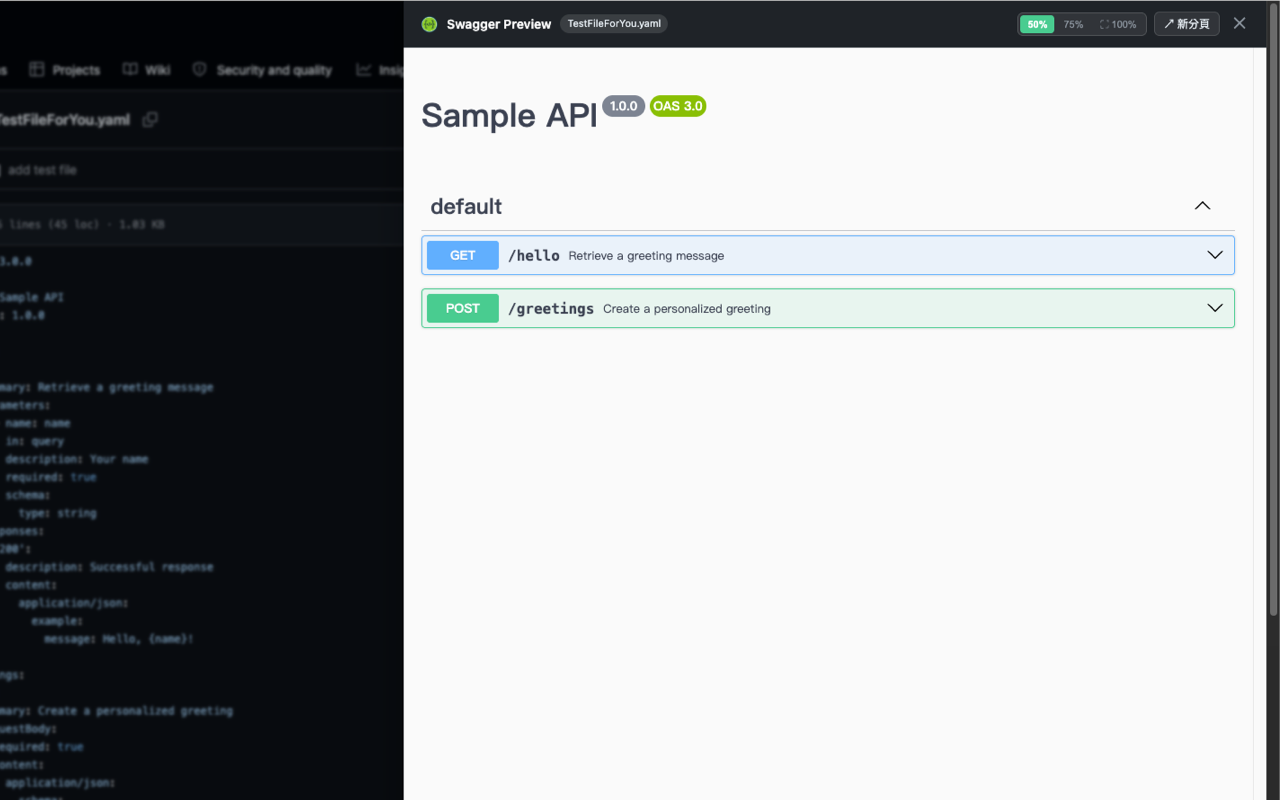Open the Wiki tab on the blurred page
1280x800 pixels.
pyautogui.click(x=147, y=70)
